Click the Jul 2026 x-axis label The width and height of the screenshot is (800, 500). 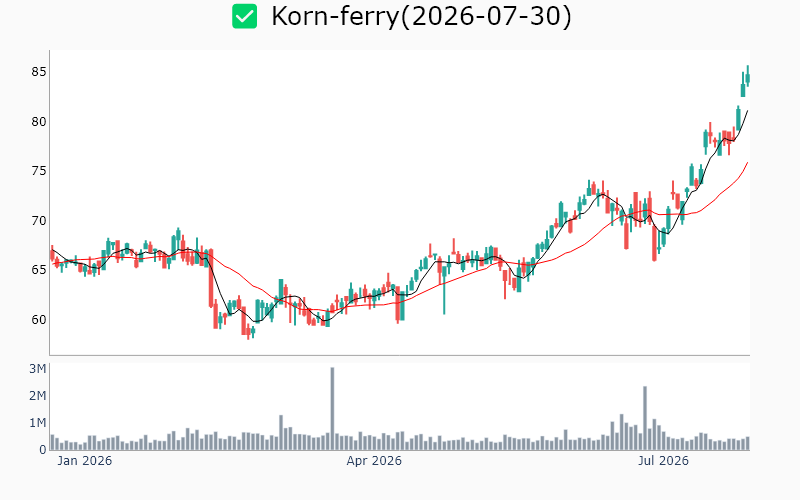click(x=663, y=461)
